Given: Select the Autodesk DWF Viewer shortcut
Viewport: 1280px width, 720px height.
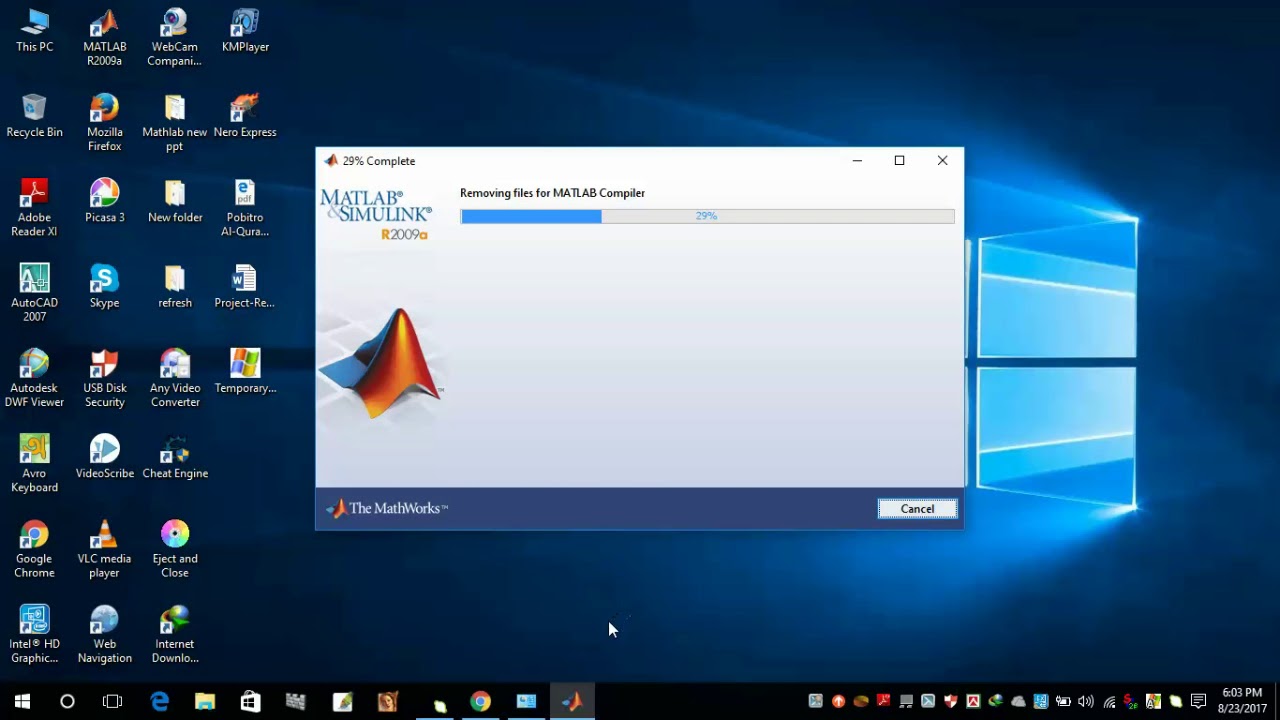Looking at the screenshot, I should pyautogui.click(x=34, y=379).
